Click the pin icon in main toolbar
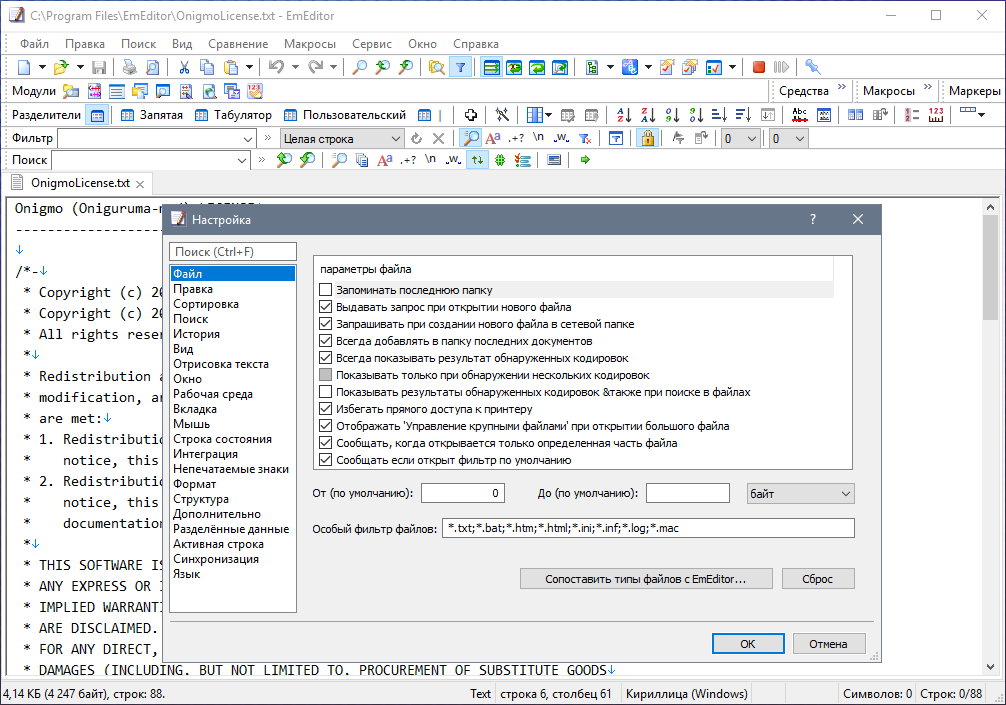The height and width of the screenshot is (705, 1006). pos(812,67)
